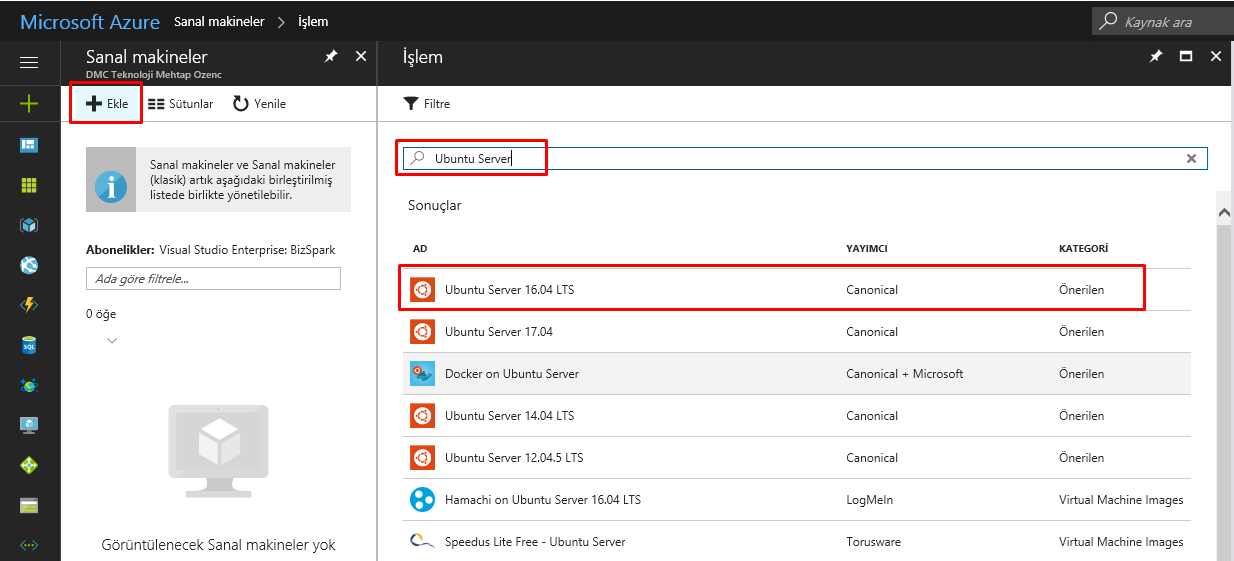
Task: Open Virtual networks icon at the sidebar bottom
Action: [29, 545]
